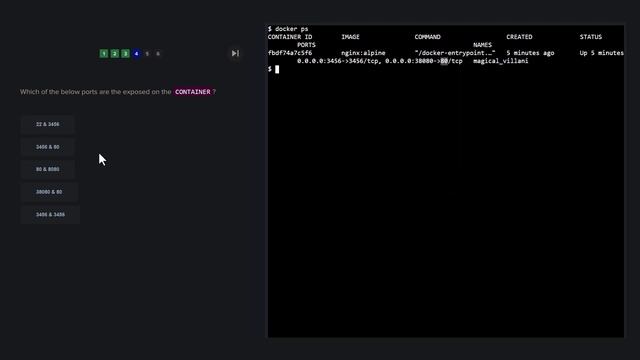The width and height of the screenshot is (640, 360).
Task: Choose answer option '38080 & 80'
Action: pyautogui.click(x=49, y=192)
